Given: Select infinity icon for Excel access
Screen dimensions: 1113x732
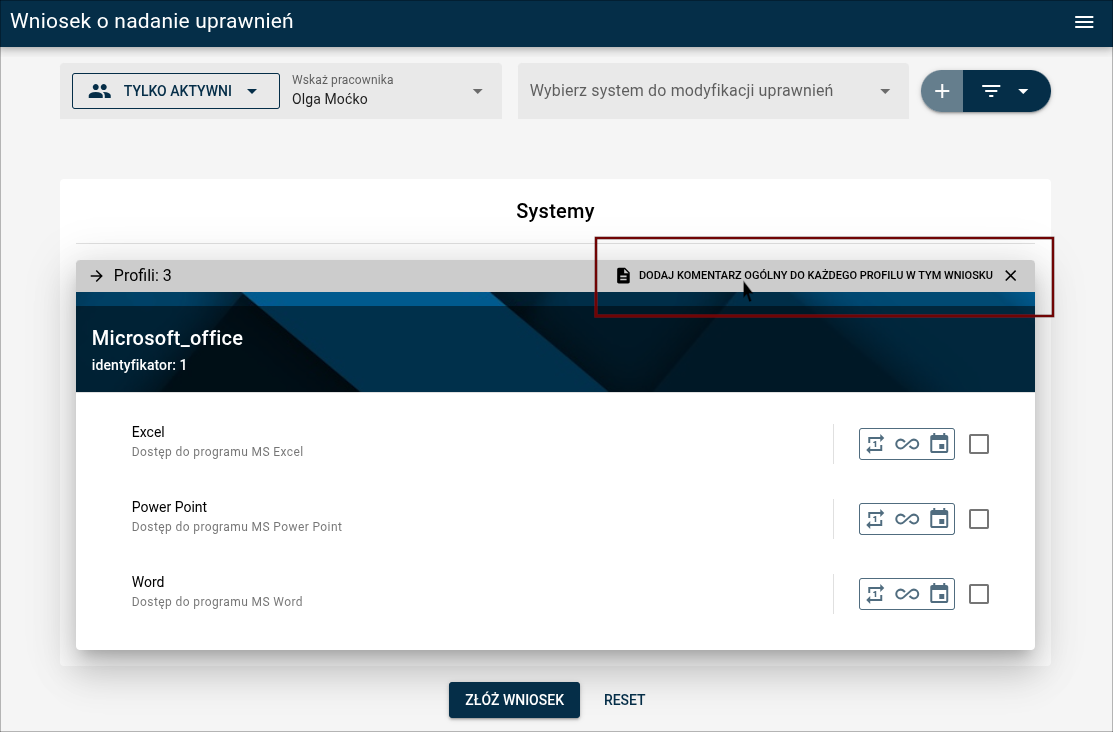Looking at the screenshot, I should pyautogui.click(x=907, y=444).
